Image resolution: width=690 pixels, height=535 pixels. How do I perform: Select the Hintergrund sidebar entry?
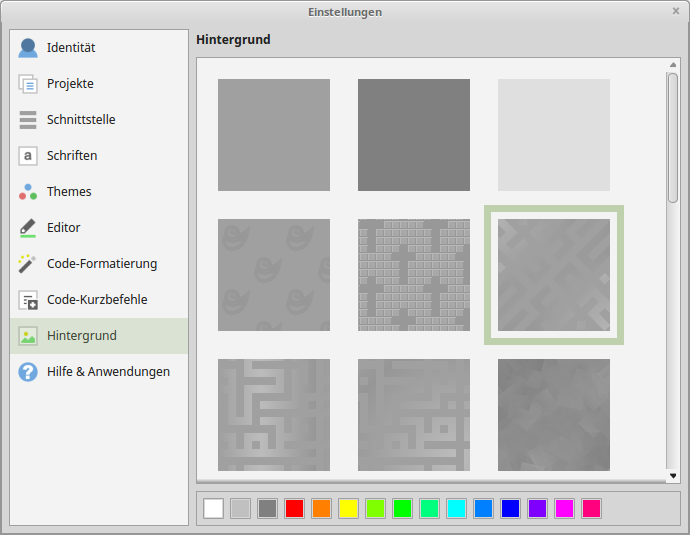(82, 336)
